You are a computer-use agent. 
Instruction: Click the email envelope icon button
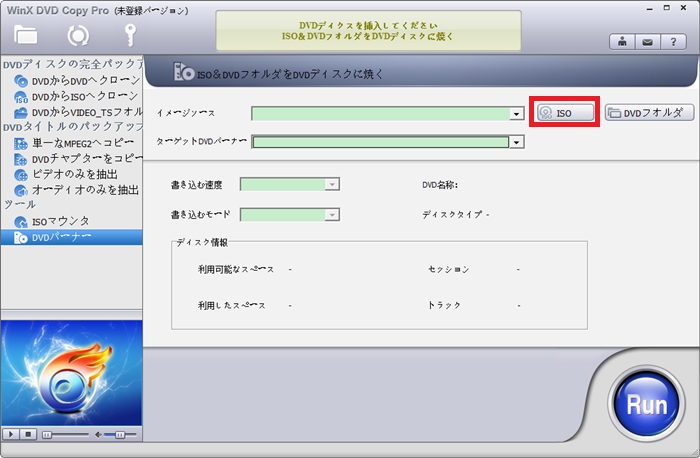click(647, 42)
